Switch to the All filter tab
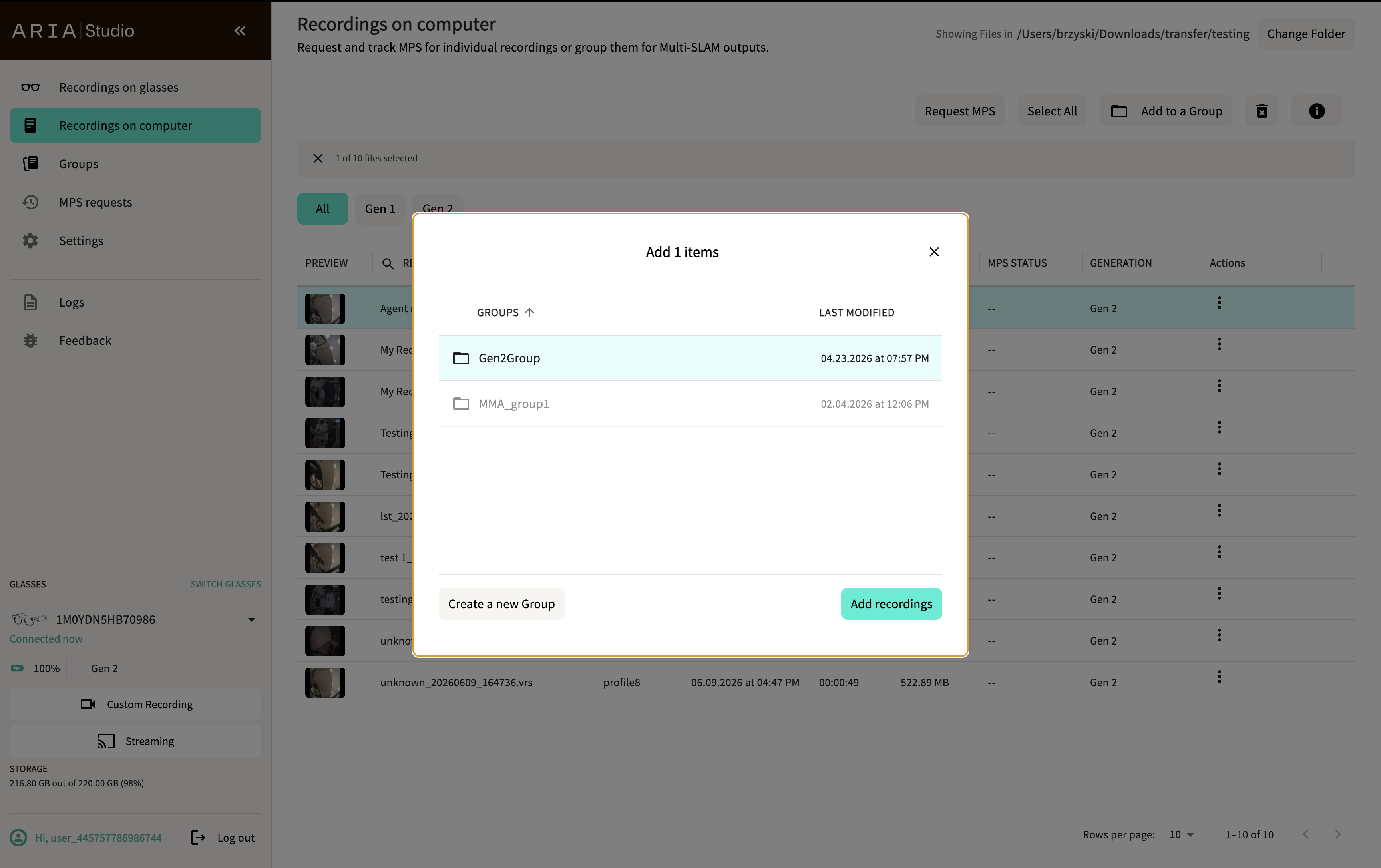 click(x=322, y=208)
